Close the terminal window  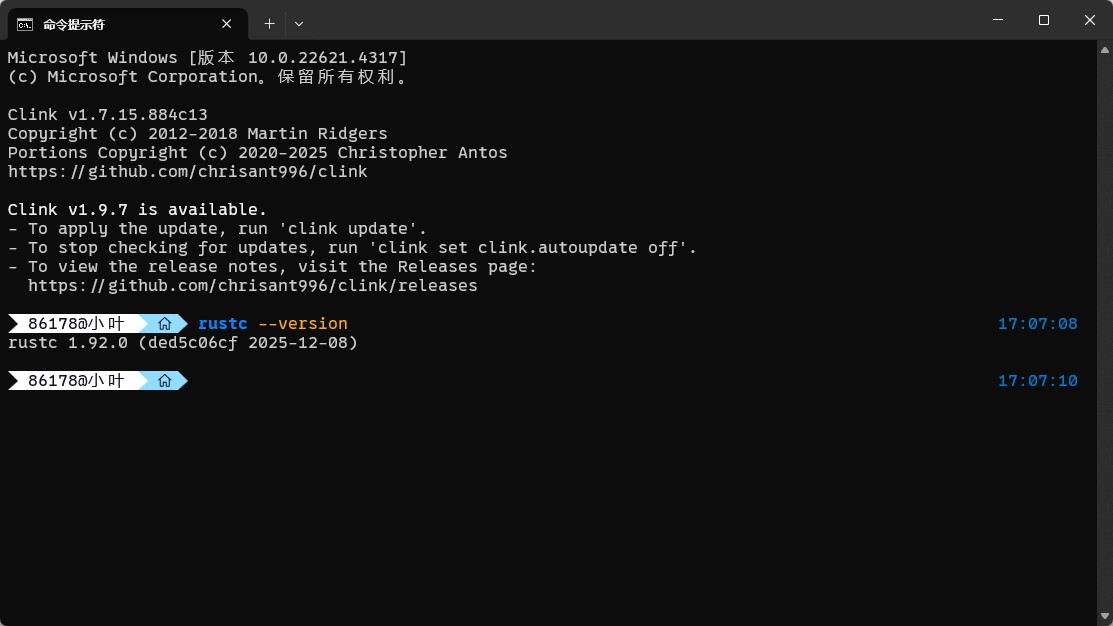(x=1089, y=20)
